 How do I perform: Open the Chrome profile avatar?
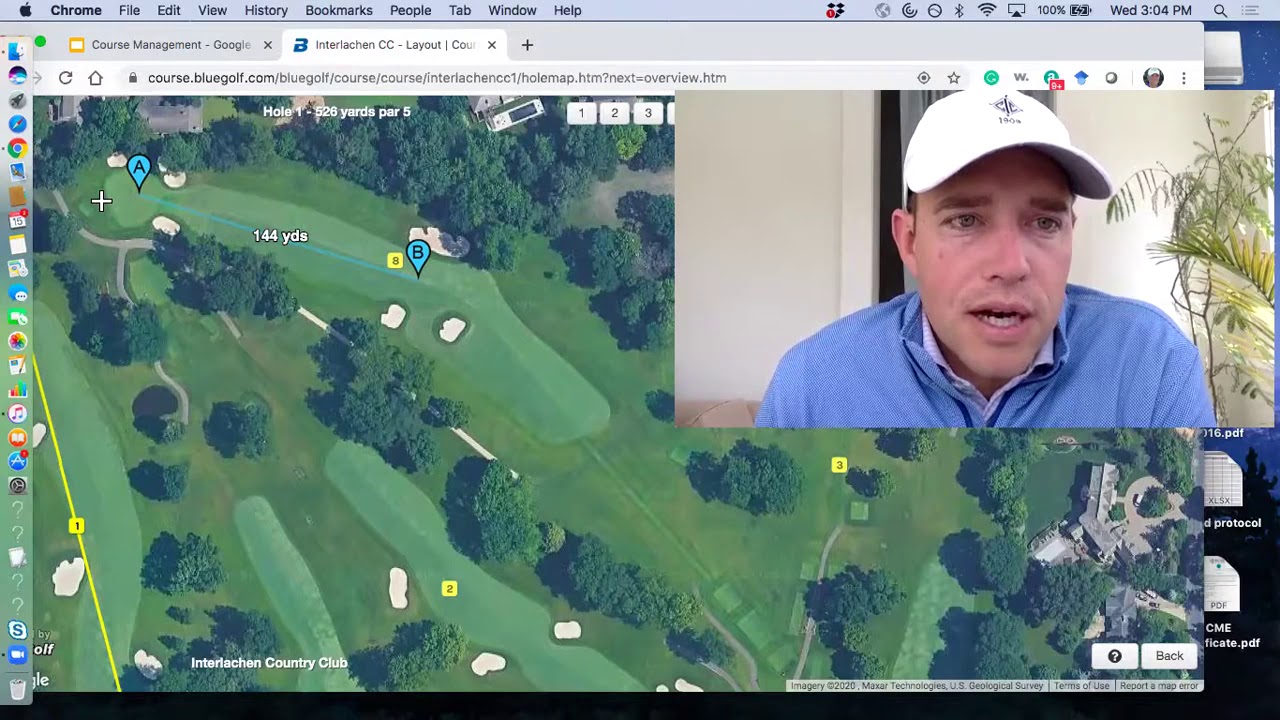[1153, 78]
